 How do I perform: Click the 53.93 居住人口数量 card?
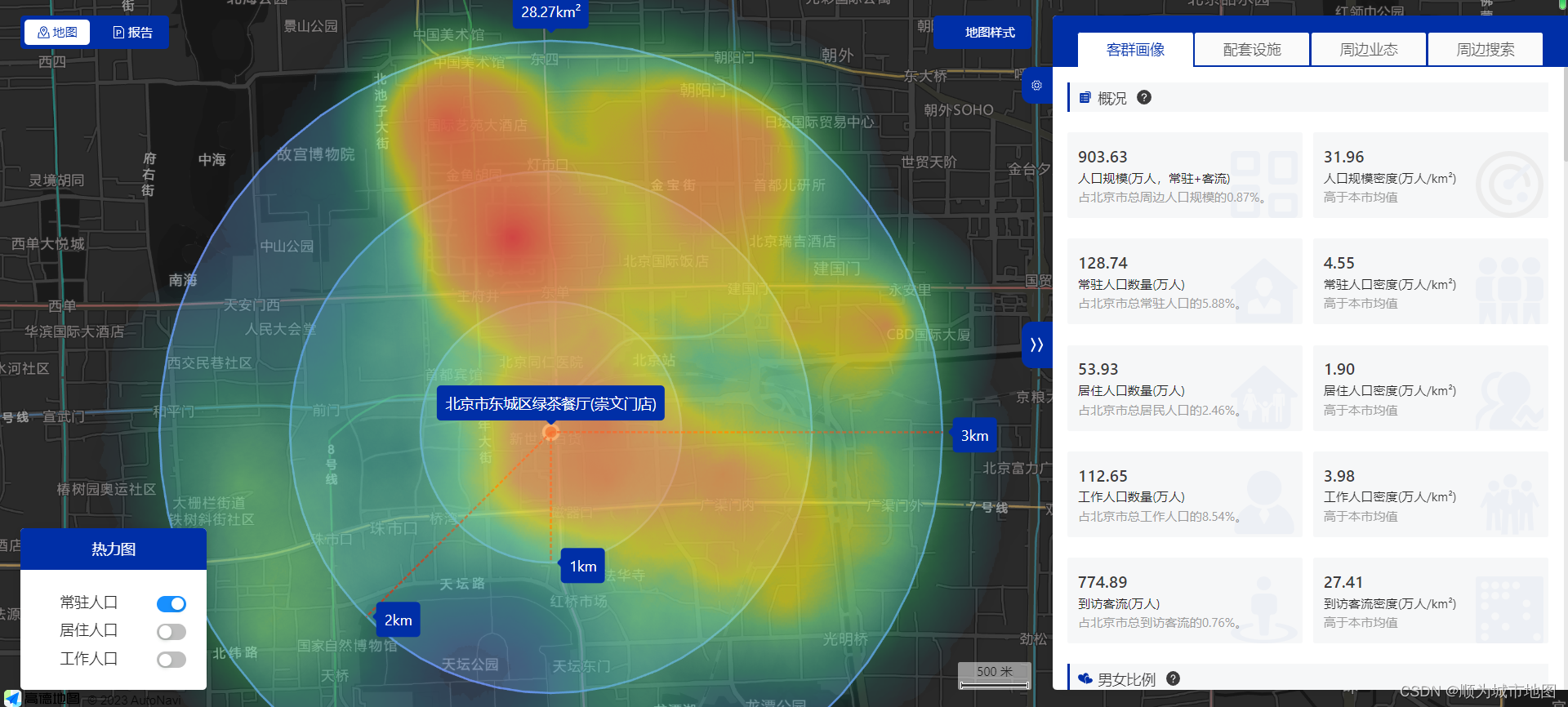point(1184,388)
